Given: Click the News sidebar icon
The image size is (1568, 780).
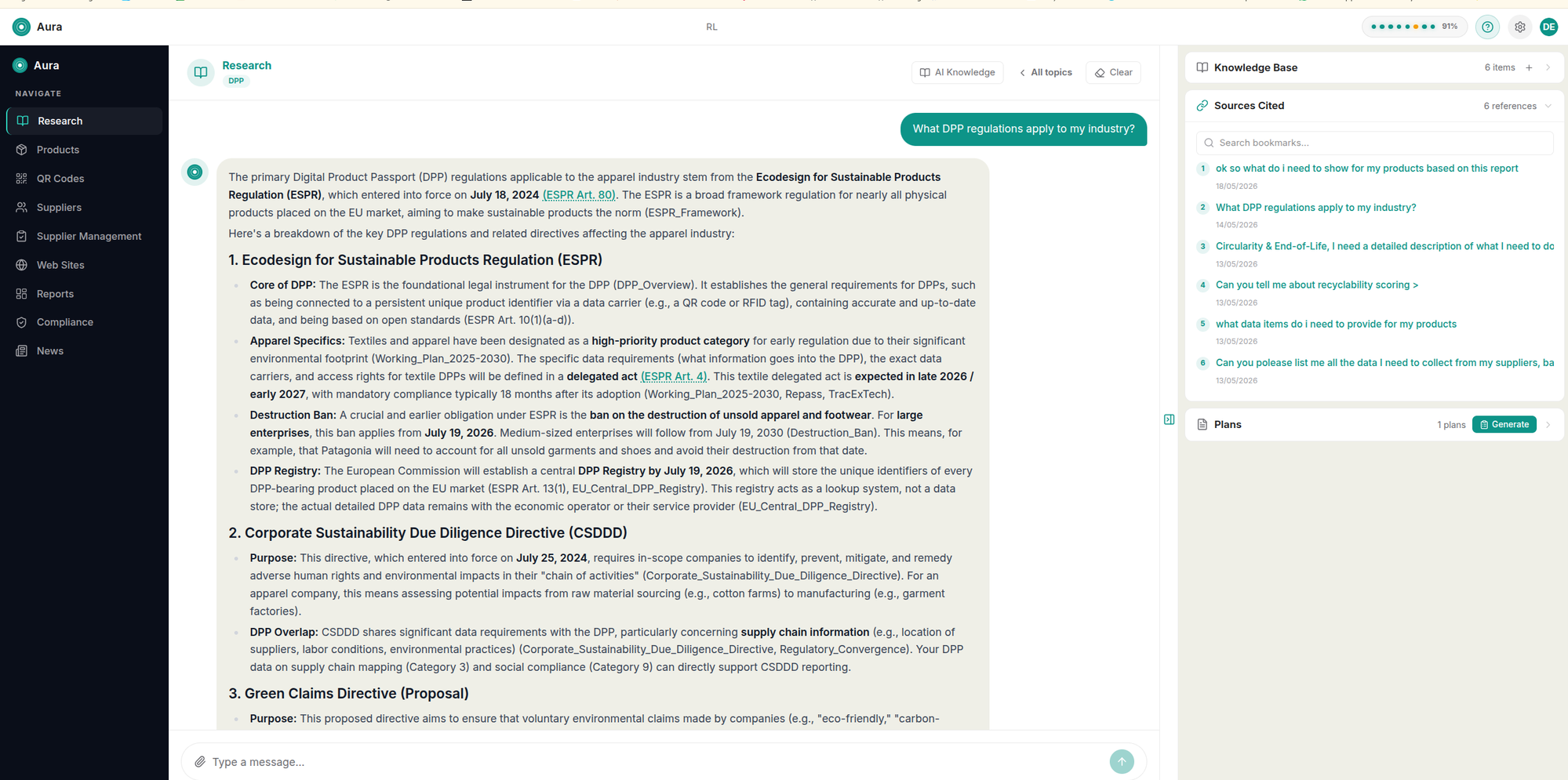Looking at the screenshot, I should (x=21, y=351).
